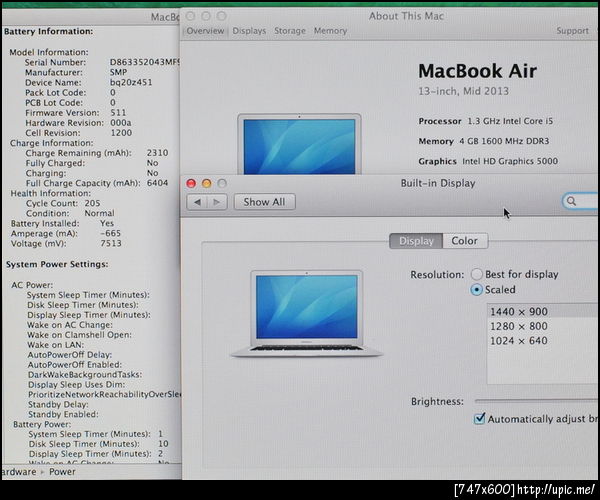Open Storage tab in About This Mac
The height and width of the screenshot is (500, 600).
290,31
